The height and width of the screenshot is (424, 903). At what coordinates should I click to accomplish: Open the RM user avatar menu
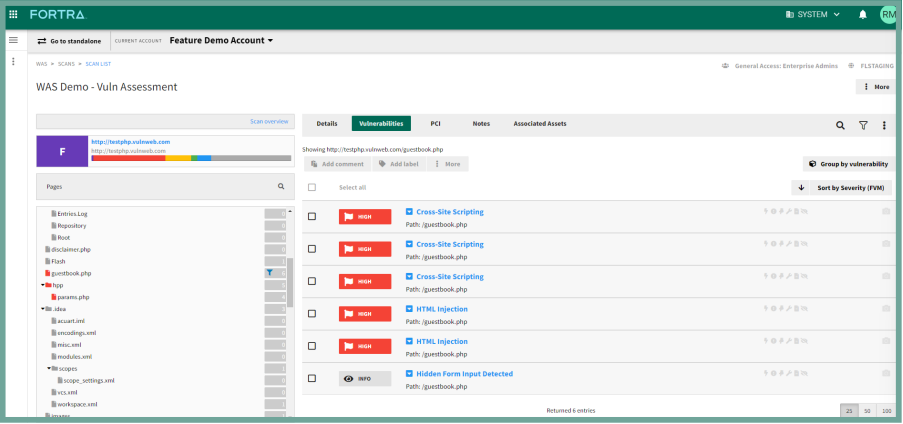point(889,14)
